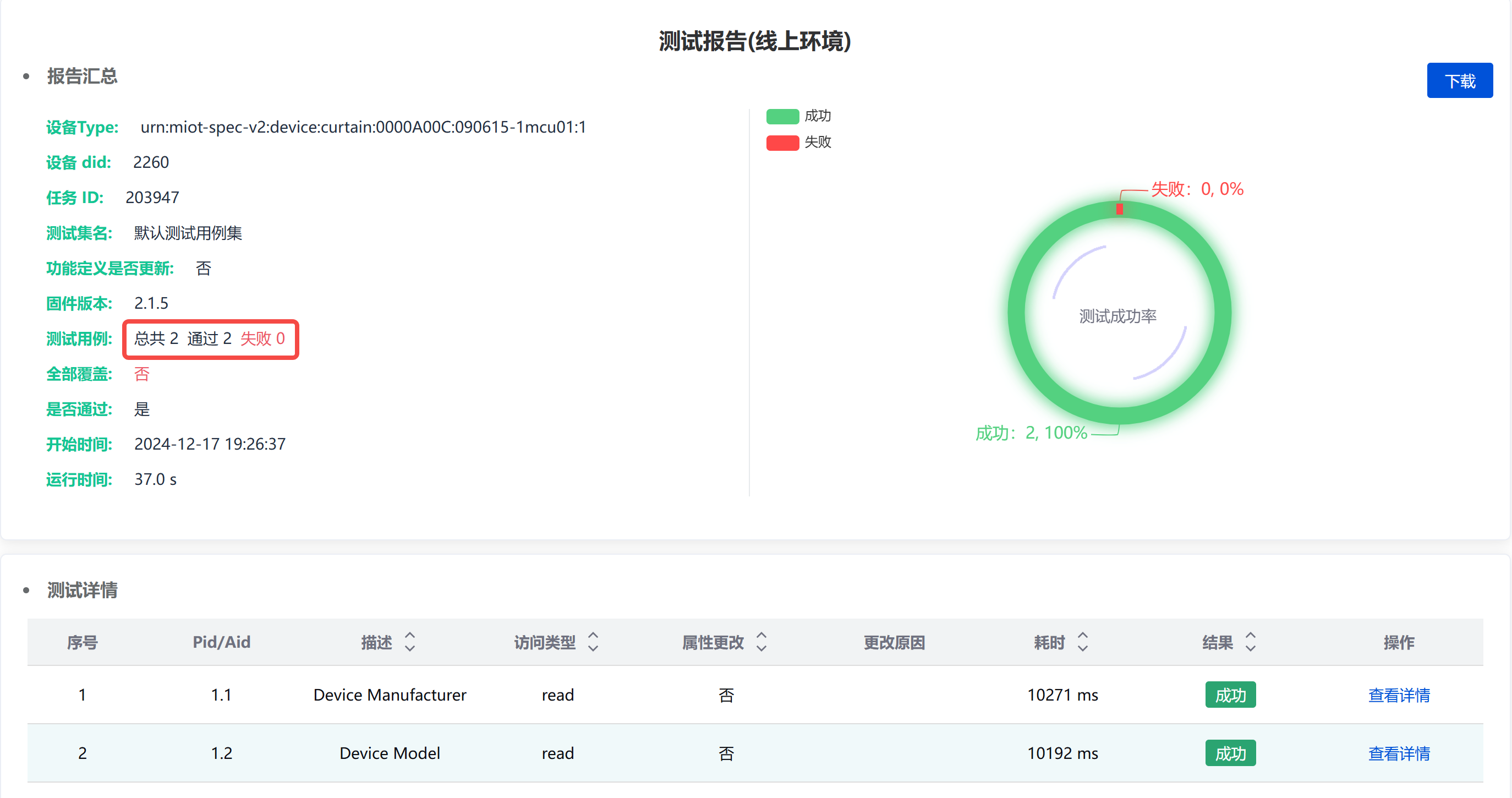This screenshot has height=798, width=1512.
Task: Click the 报告汇总 section heading
Action: (x=82, y=76)
